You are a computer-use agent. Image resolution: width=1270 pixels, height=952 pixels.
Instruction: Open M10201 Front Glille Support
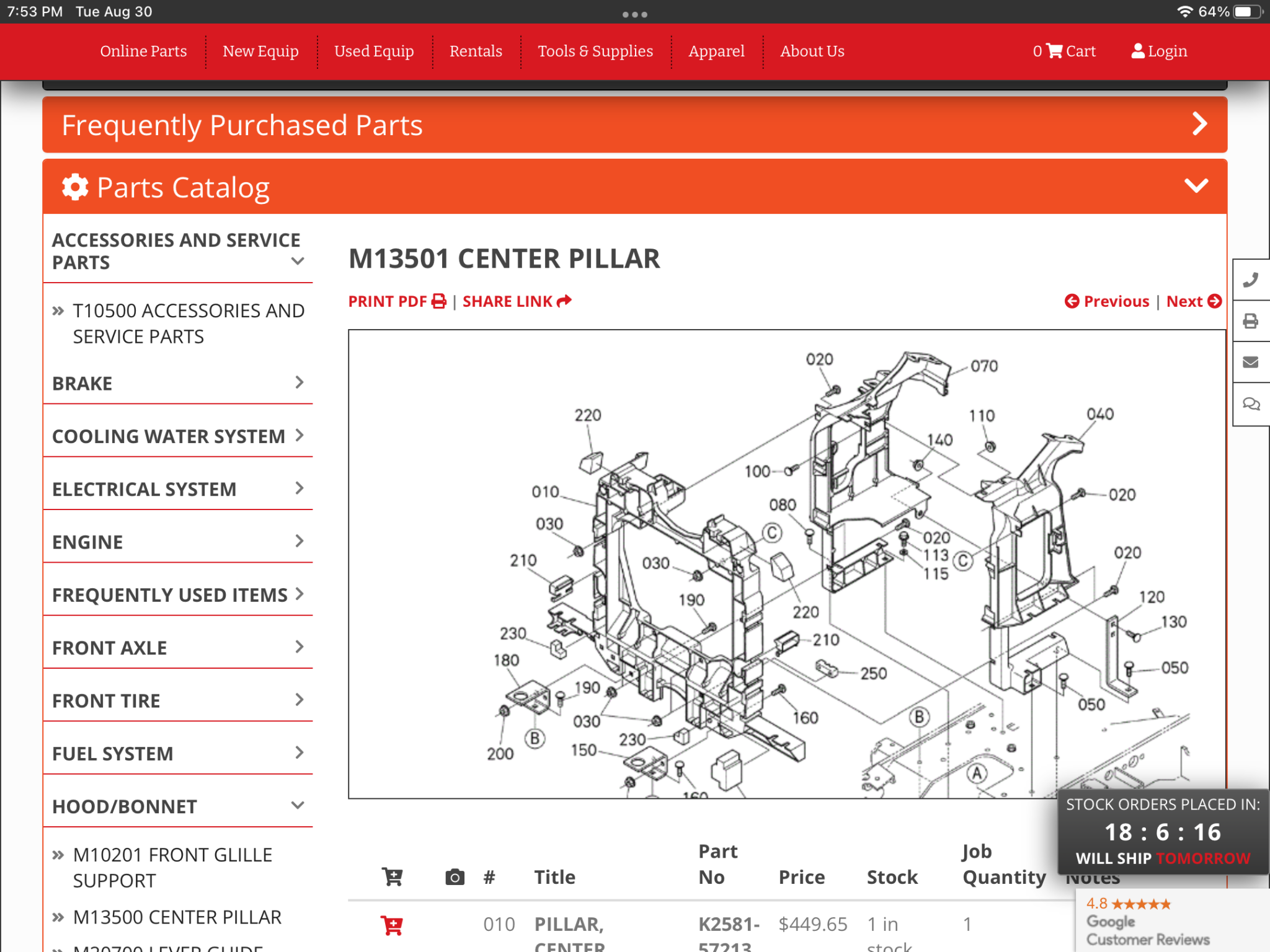pyautogui.click(x=172, y=867)
